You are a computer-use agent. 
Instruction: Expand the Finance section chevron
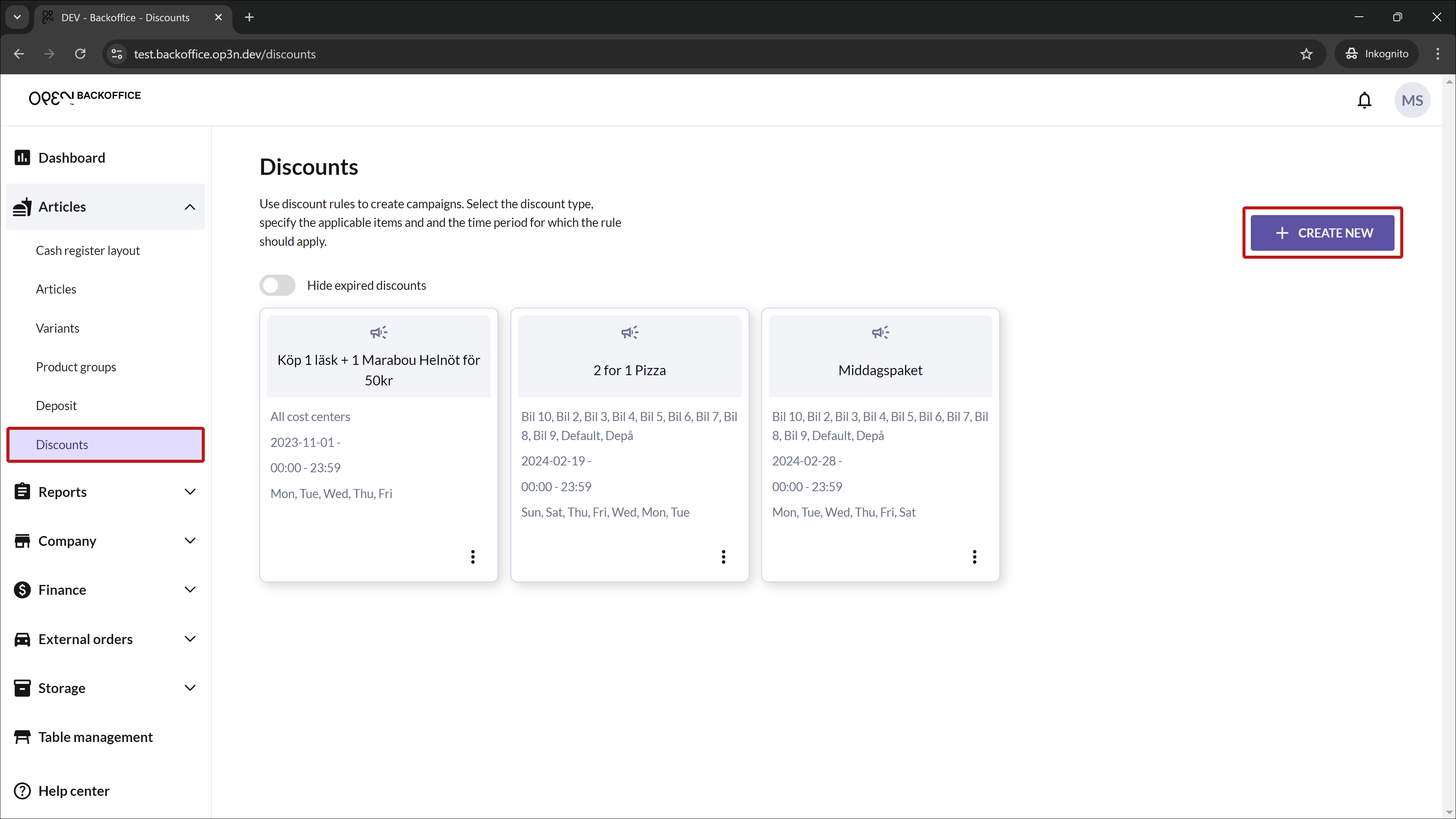190,589
